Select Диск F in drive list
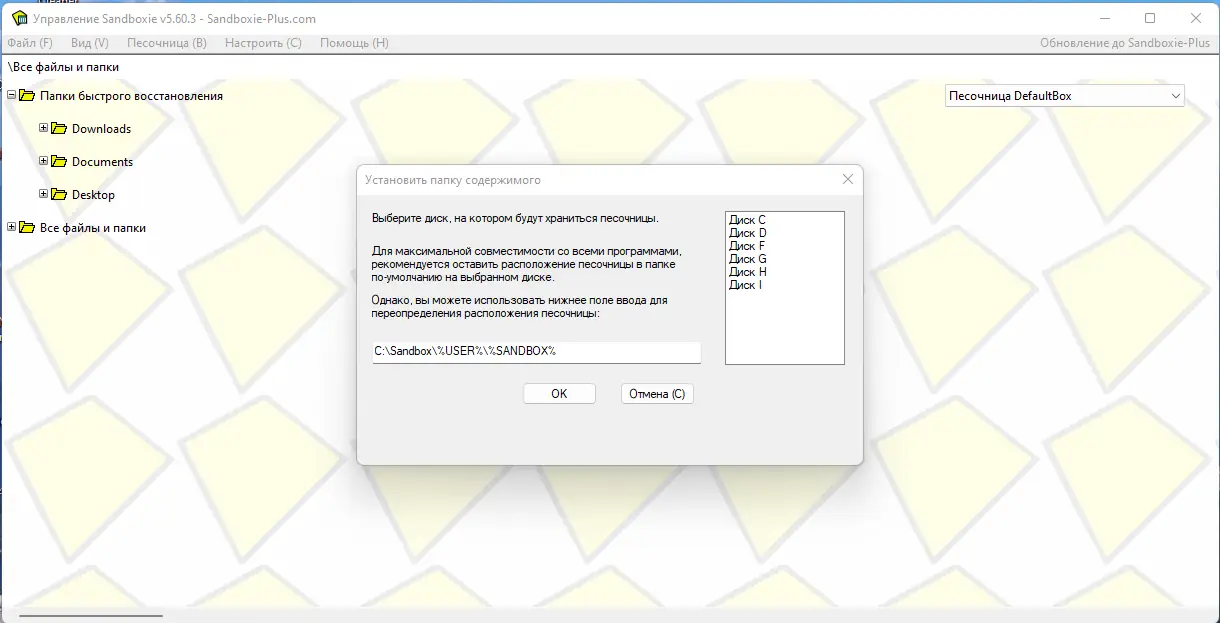1220x623 pixels. 747,246
